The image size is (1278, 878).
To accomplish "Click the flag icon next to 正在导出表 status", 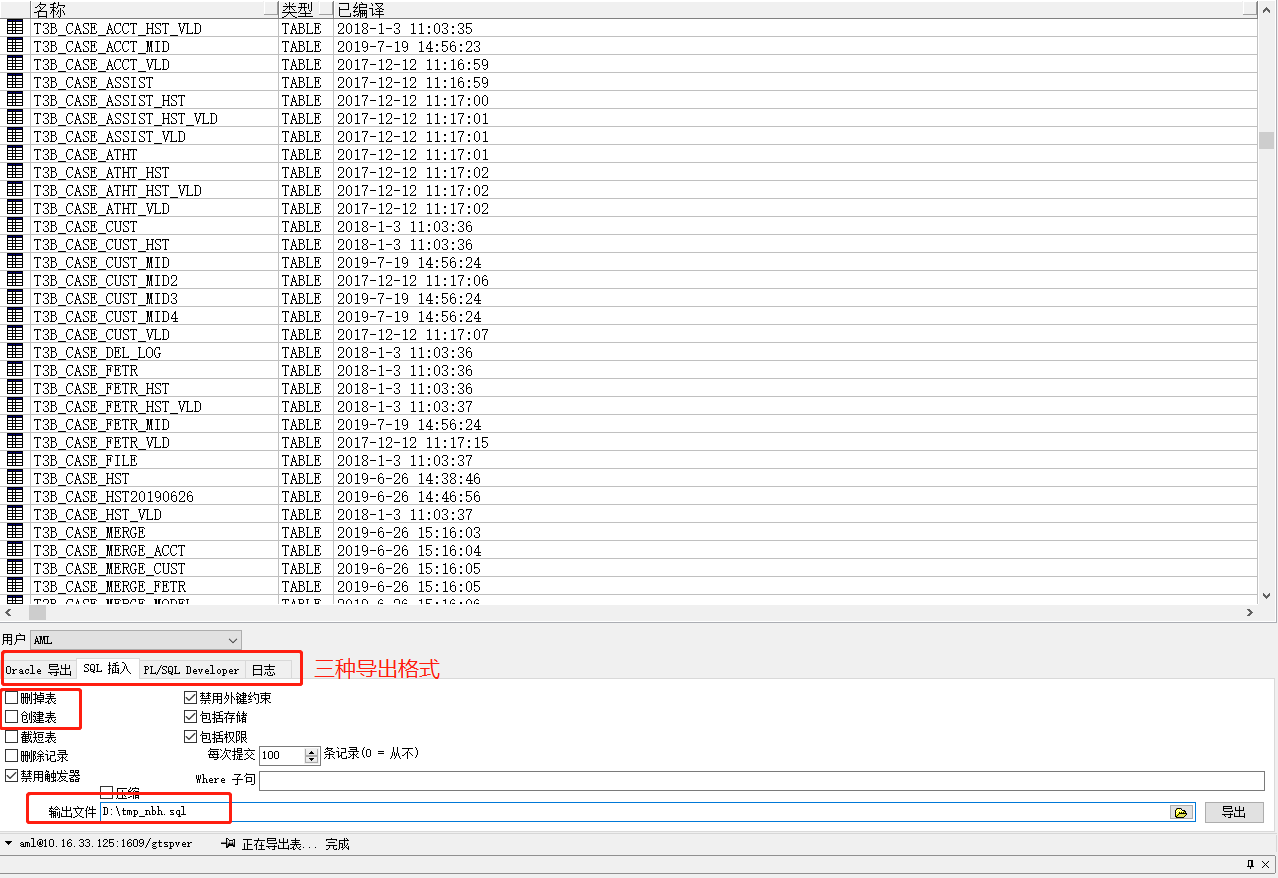I will tap(229, 843).
